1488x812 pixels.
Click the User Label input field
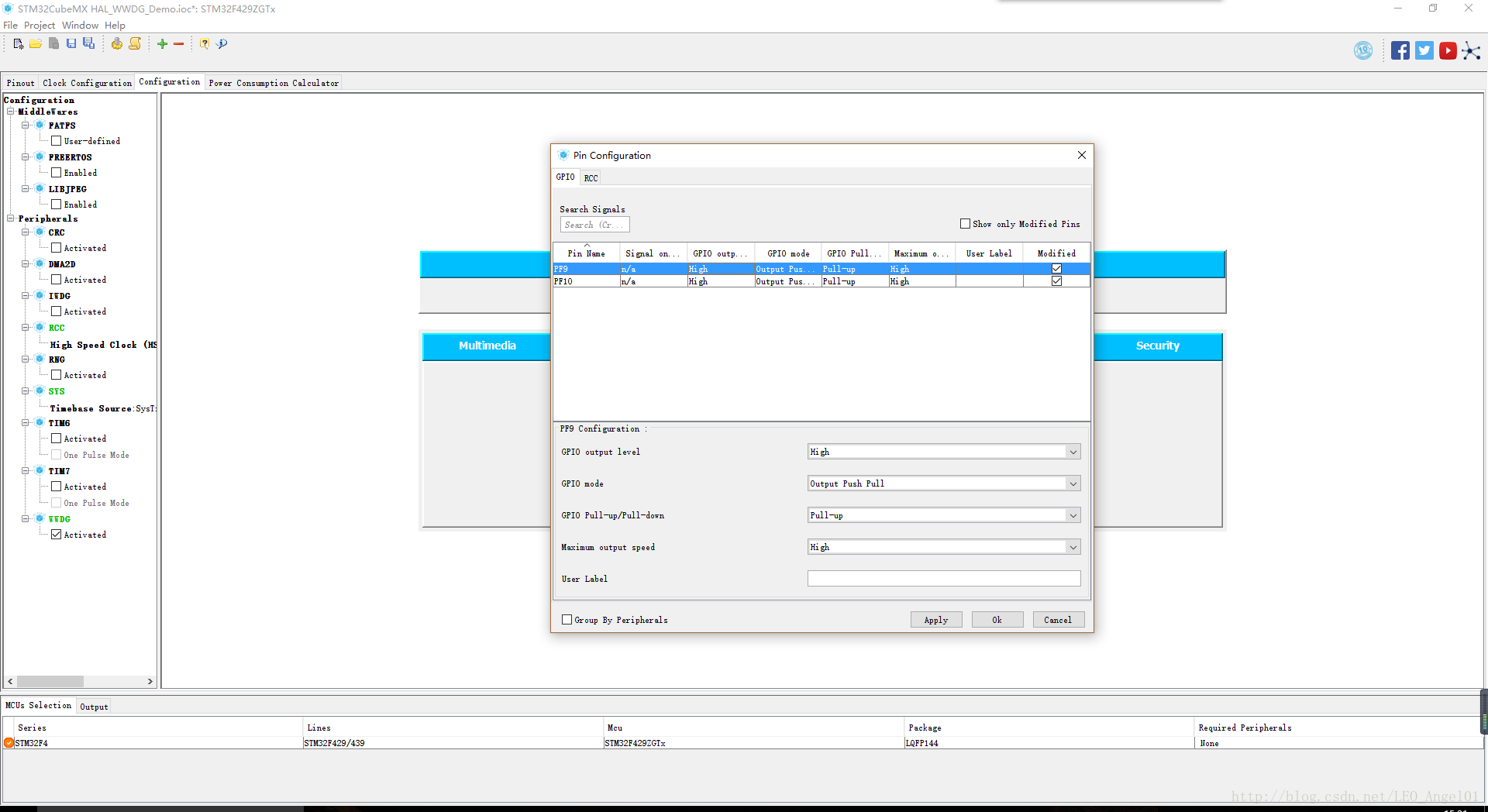(x=944, y=579)
